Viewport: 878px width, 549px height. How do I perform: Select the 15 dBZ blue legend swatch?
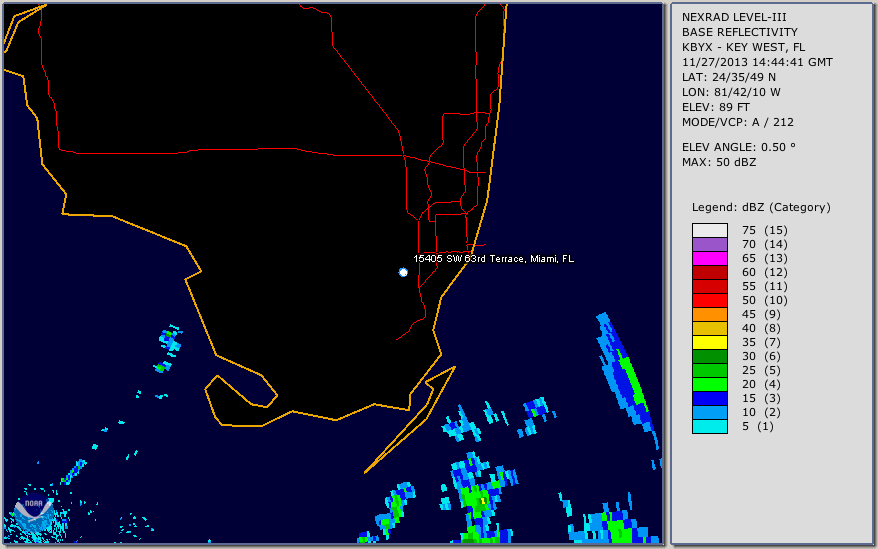pyautogui.click(x=709, y=398)
